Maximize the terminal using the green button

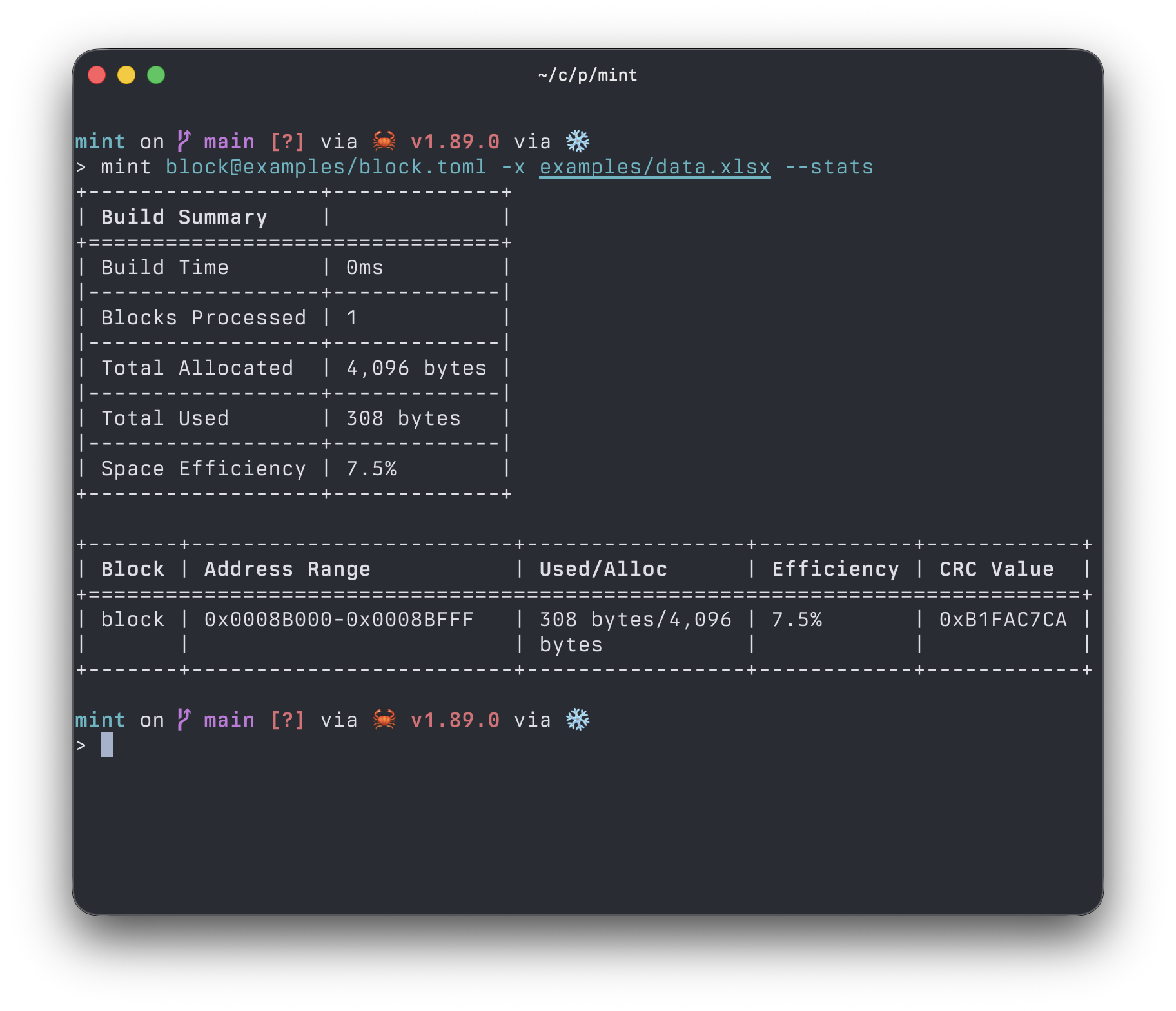point(156,75)
